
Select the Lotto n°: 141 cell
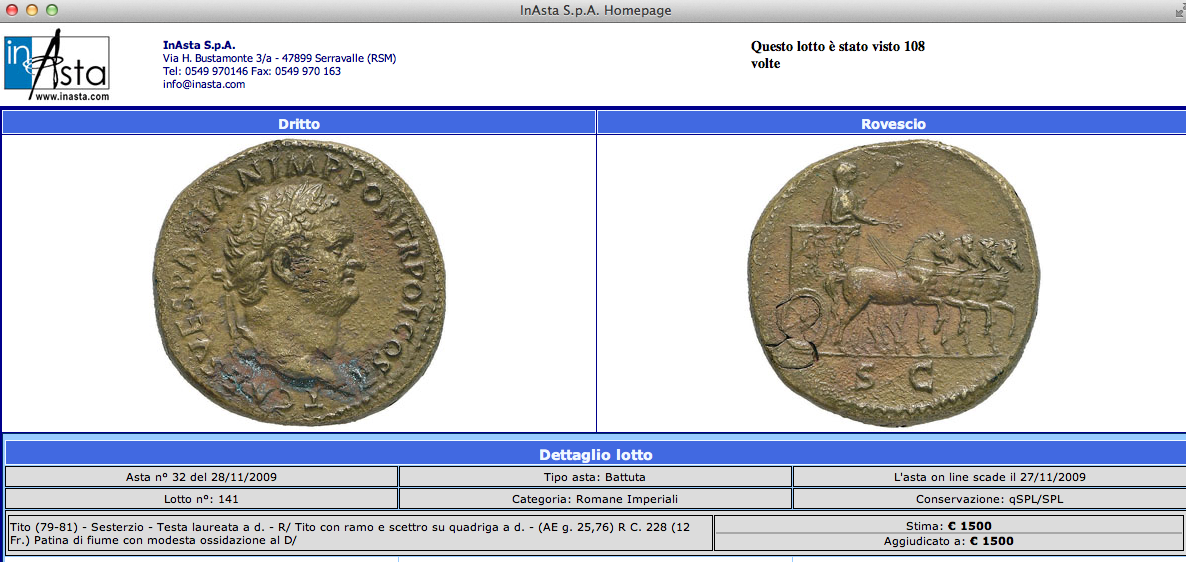pos(201,499)
